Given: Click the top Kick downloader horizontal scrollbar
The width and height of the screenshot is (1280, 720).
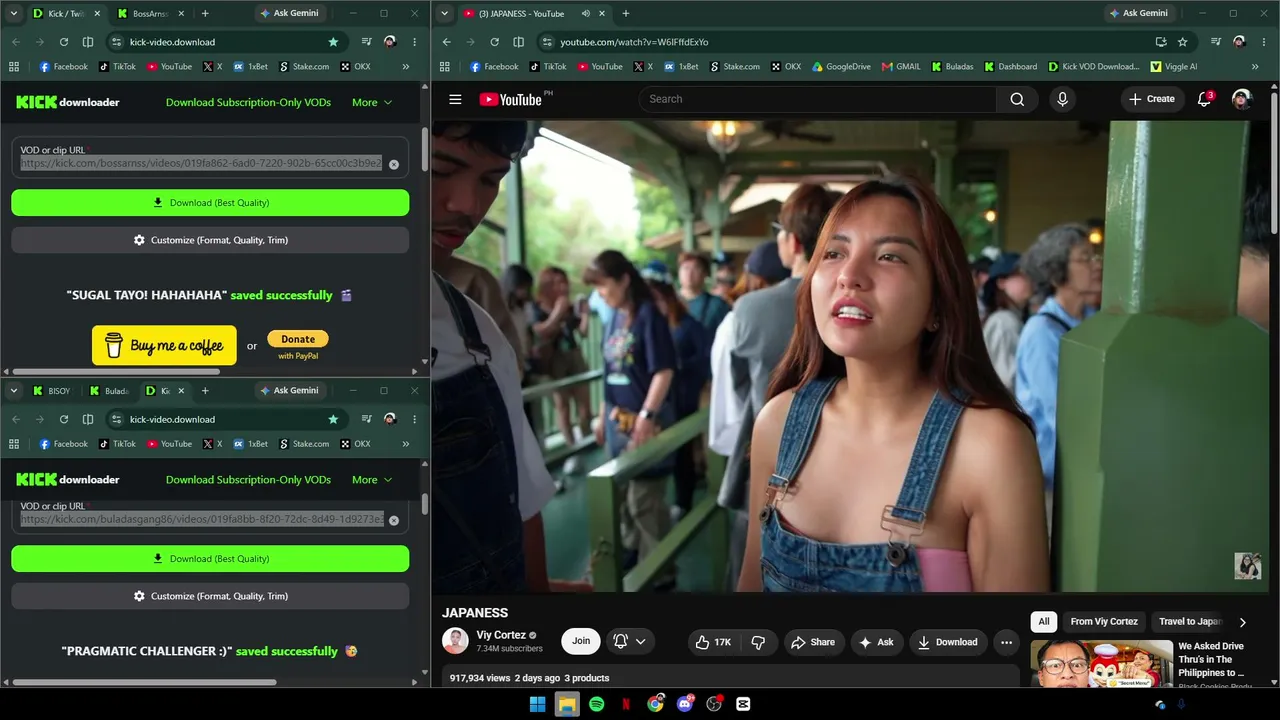Looking at the screenshot, I should tap(116, 371).
